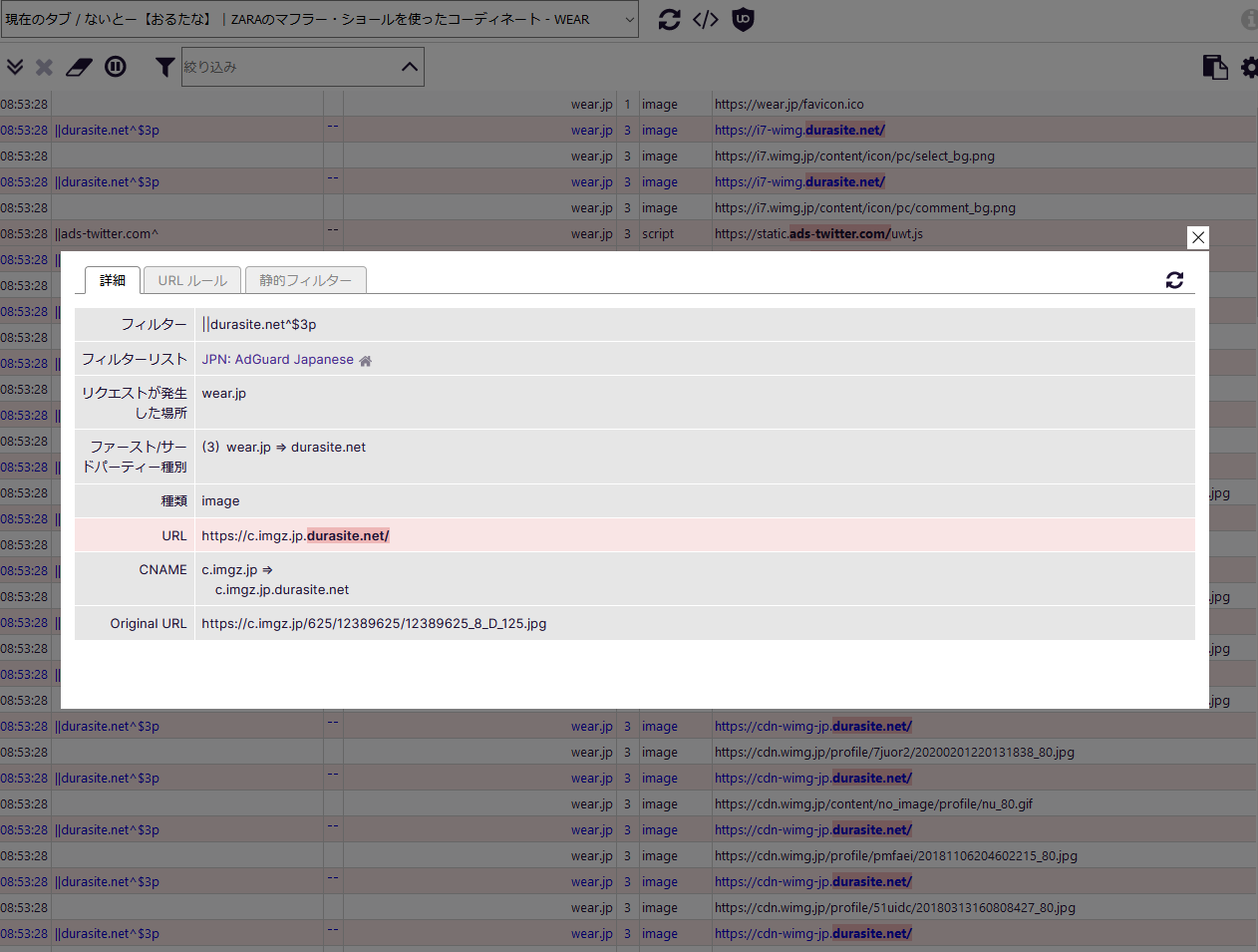Click the static.ads-twitter.com/uwt.js script URL
The image size is (1258, 952).
point(819,233)
